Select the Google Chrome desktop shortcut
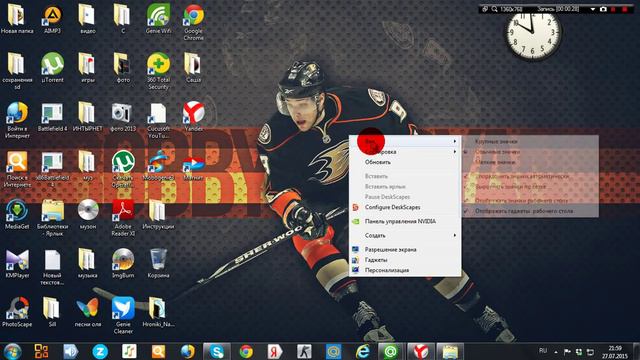Screen dimensions: 640x360 pyautogui.click(x=193, y=22)
